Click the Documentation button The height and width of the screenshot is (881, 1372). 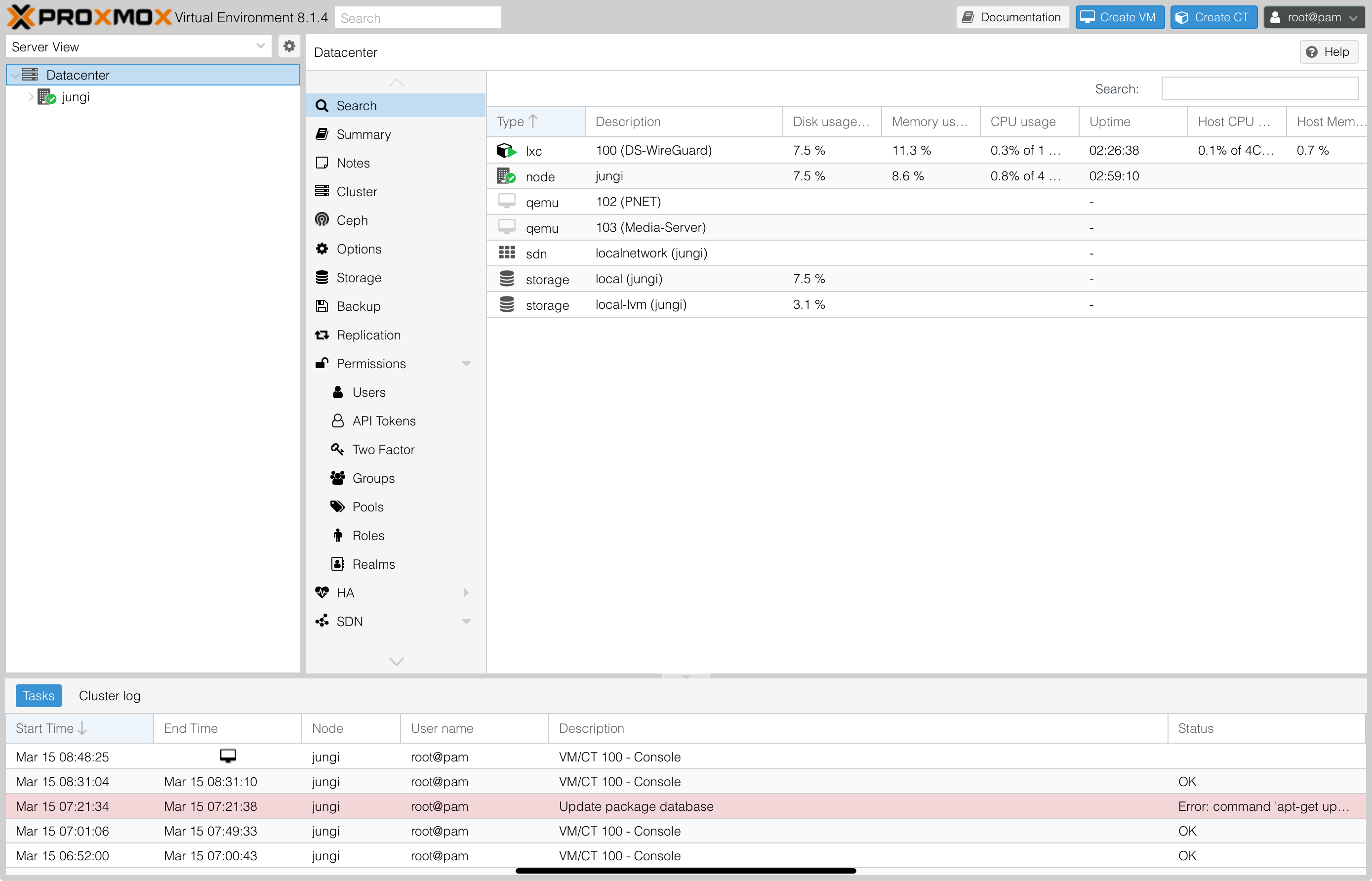1012,17
